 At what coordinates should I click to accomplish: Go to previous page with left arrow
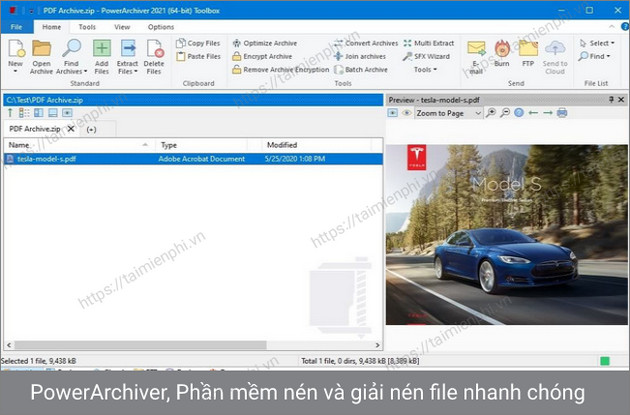click(x=533, y=113)
